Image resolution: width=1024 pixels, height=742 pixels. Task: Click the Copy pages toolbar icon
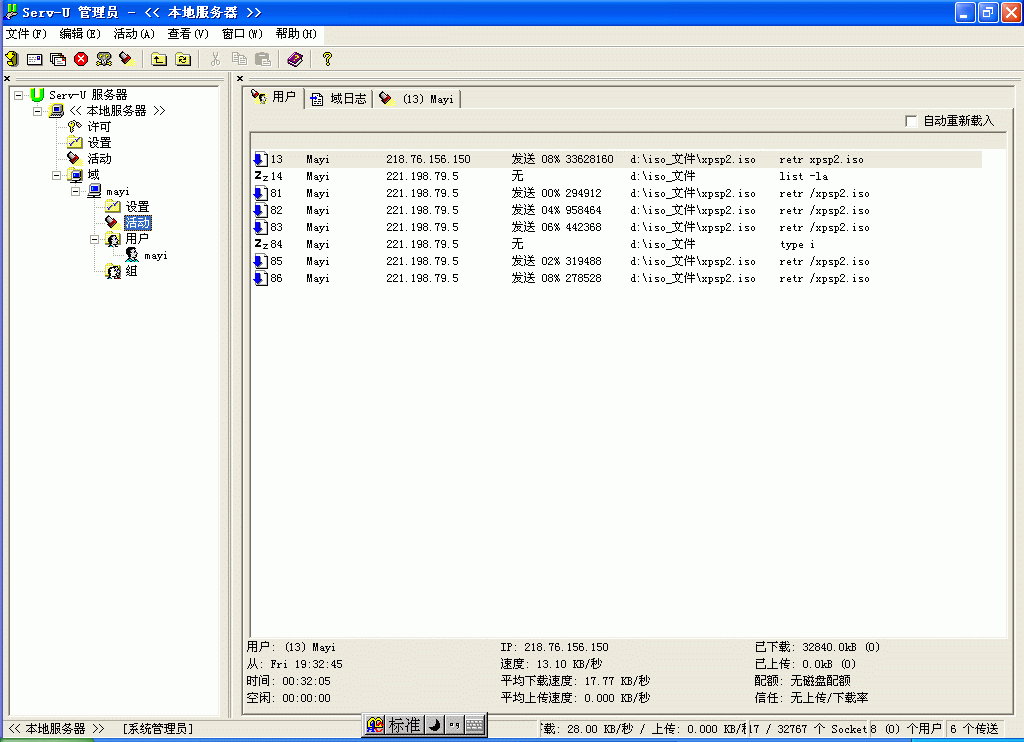[x=239, y=59]
